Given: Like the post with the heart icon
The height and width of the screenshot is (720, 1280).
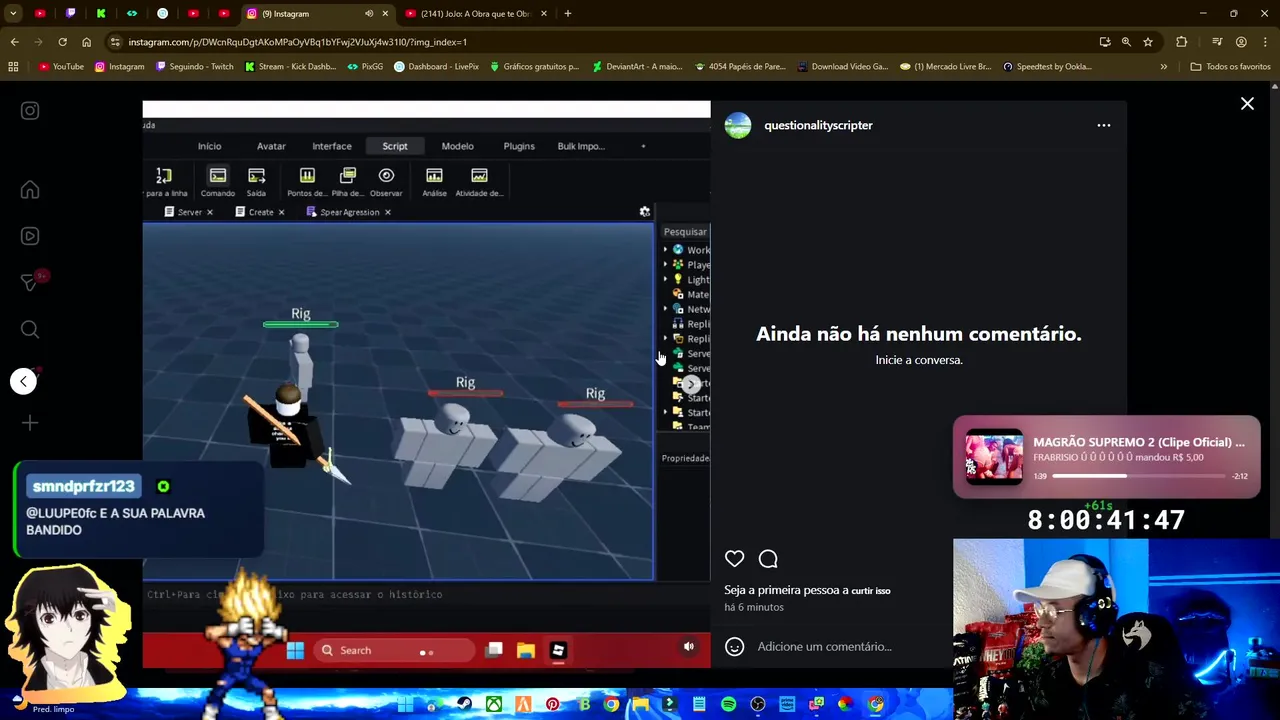Looking at the screenshot, I should (735, 559).
